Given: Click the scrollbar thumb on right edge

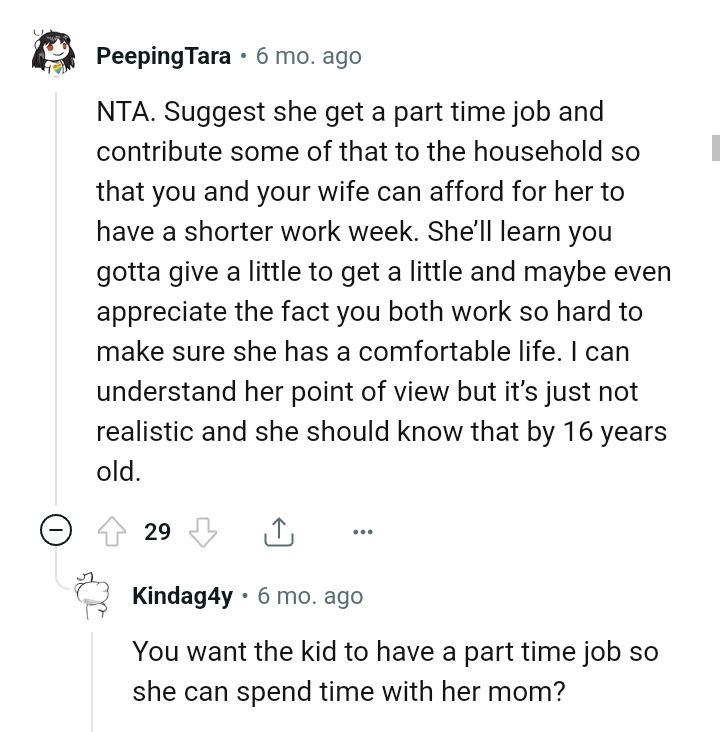Looking at the screenshot, I should point(715,147).
